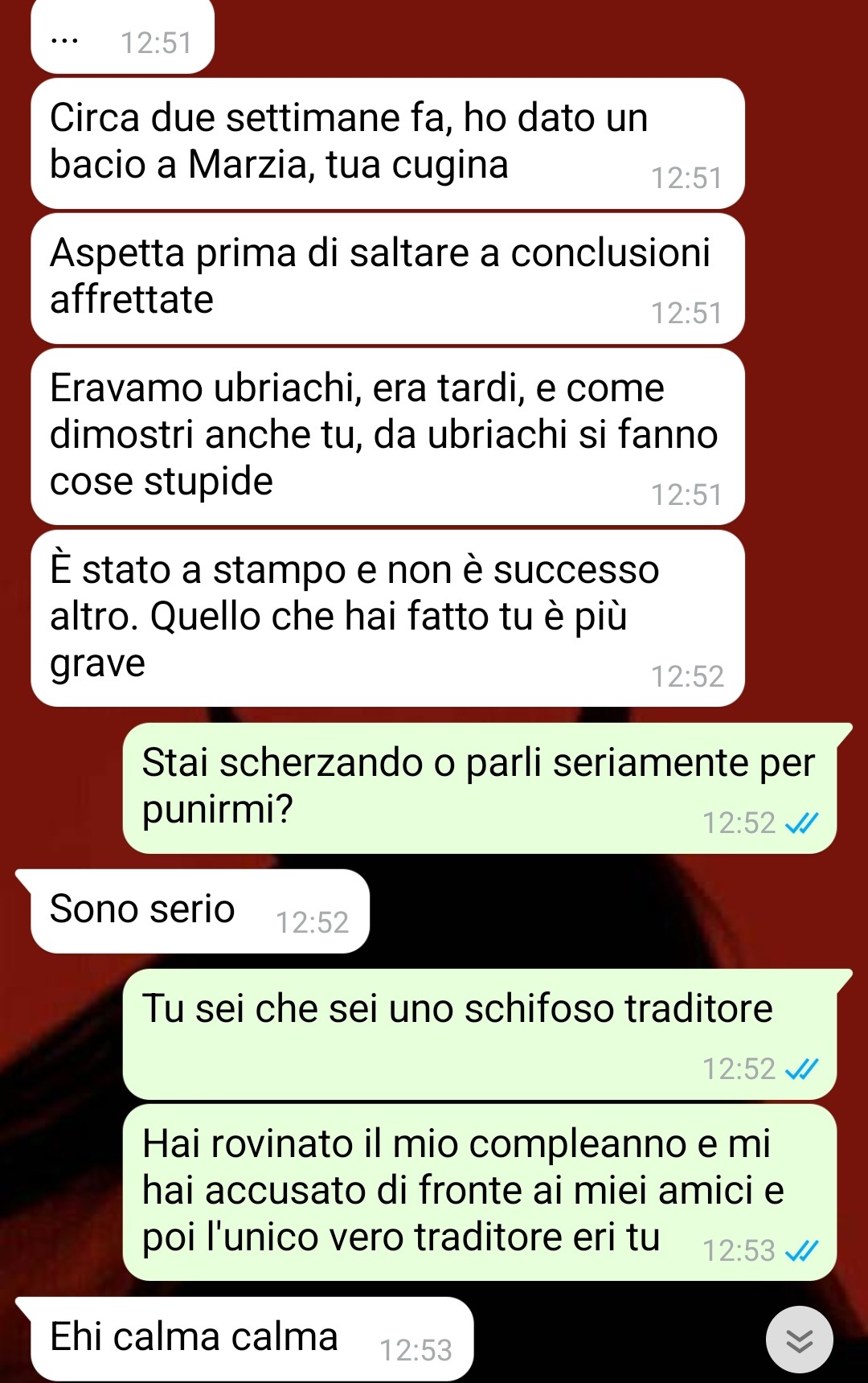868x1383 pixels.
Task: Select the 'Tu sei che sei uno schifoso traditore' message
Action: (480, 1034)
